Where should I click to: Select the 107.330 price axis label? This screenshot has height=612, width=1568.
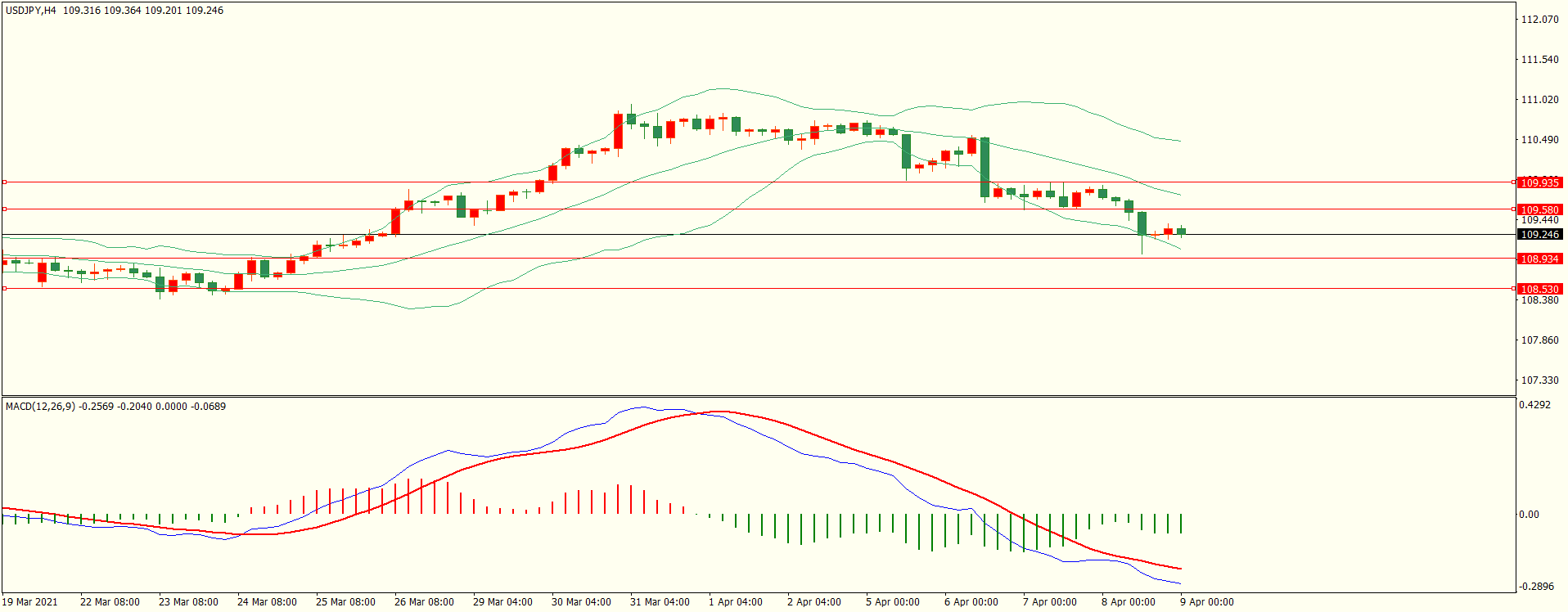pos(1539,380)
